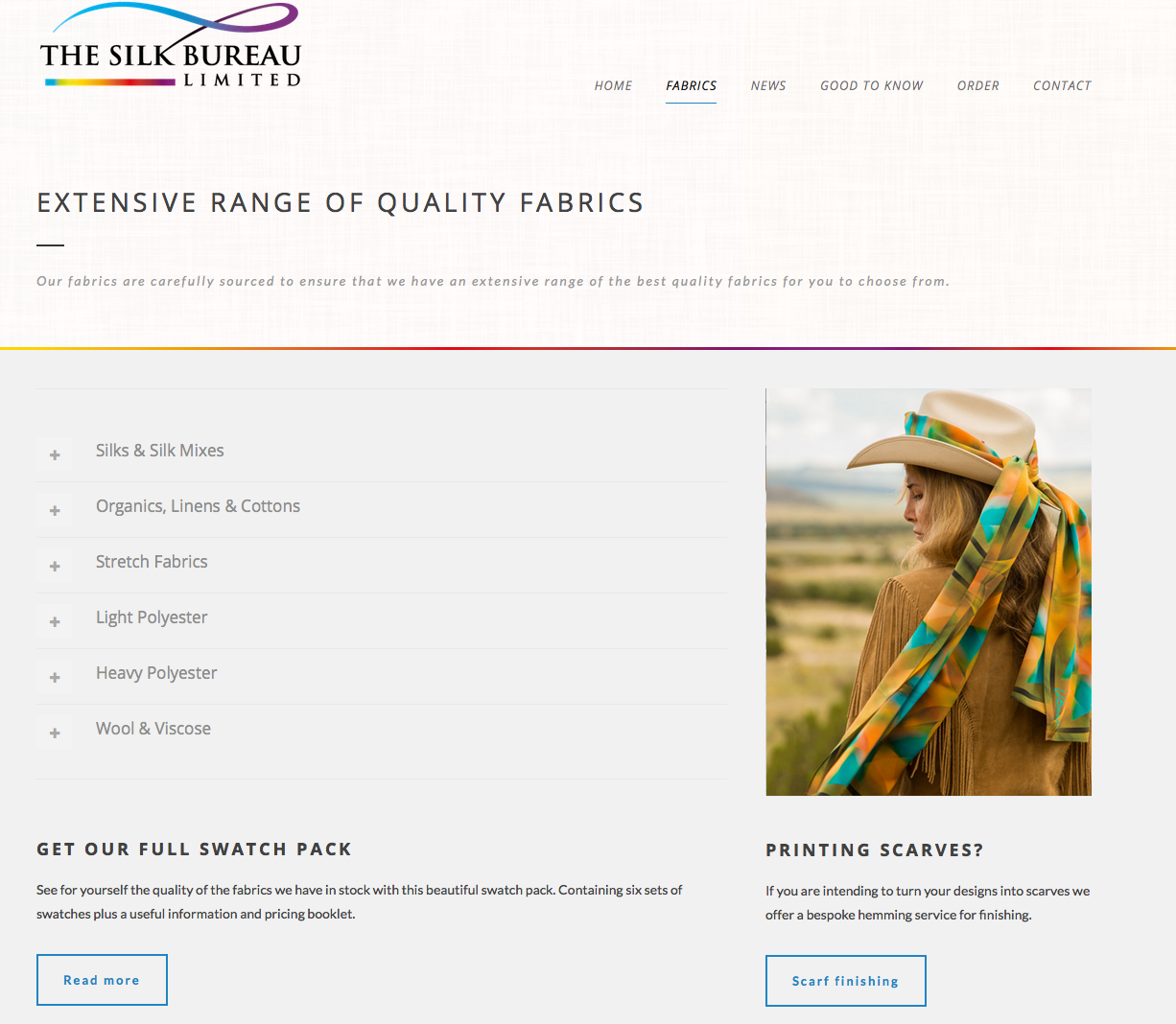Open Good To Know menu item
1176x1024 pixels.
(872, 85)
